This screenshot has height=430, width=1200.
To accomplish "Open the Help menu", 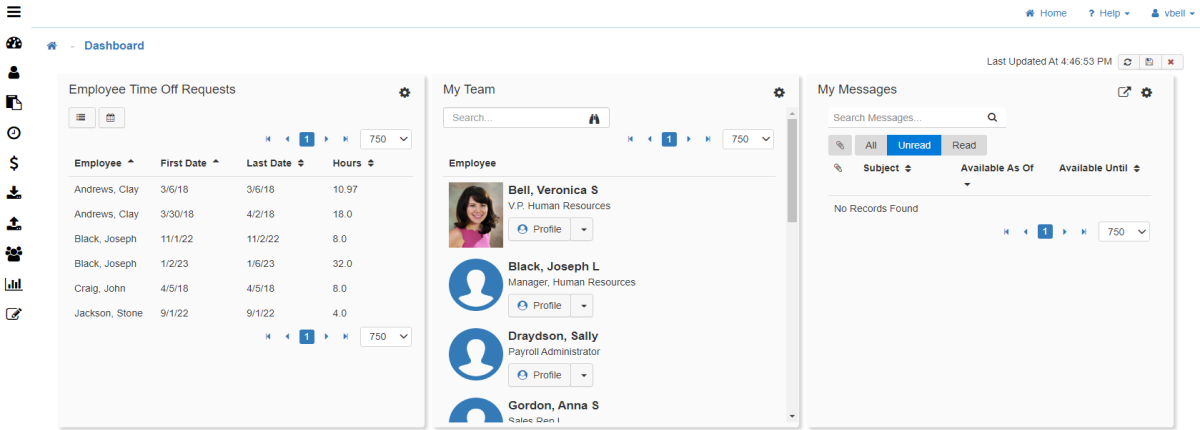I will tap(1108, 13).
